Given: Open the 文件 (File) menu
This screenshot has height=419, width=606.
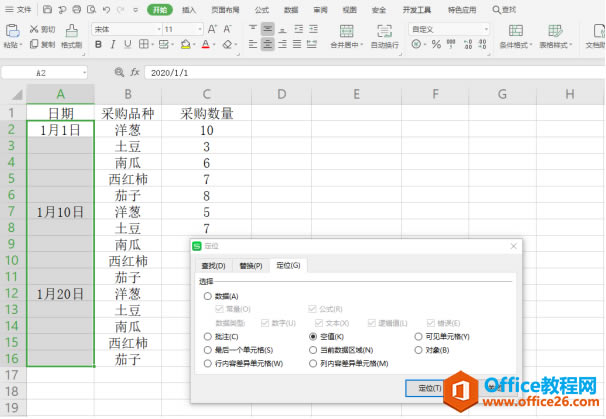Looking at the screenshot, I should coord(18,9).
